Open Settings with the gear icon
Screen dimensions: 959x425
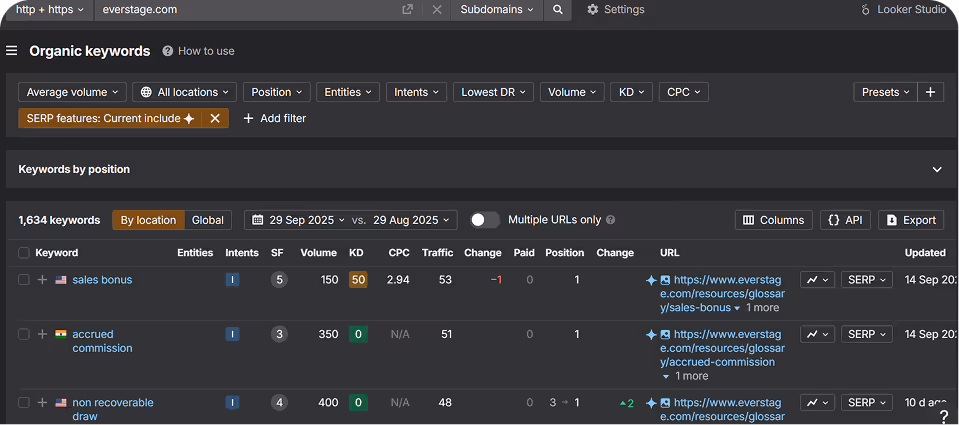coord(615,10)
